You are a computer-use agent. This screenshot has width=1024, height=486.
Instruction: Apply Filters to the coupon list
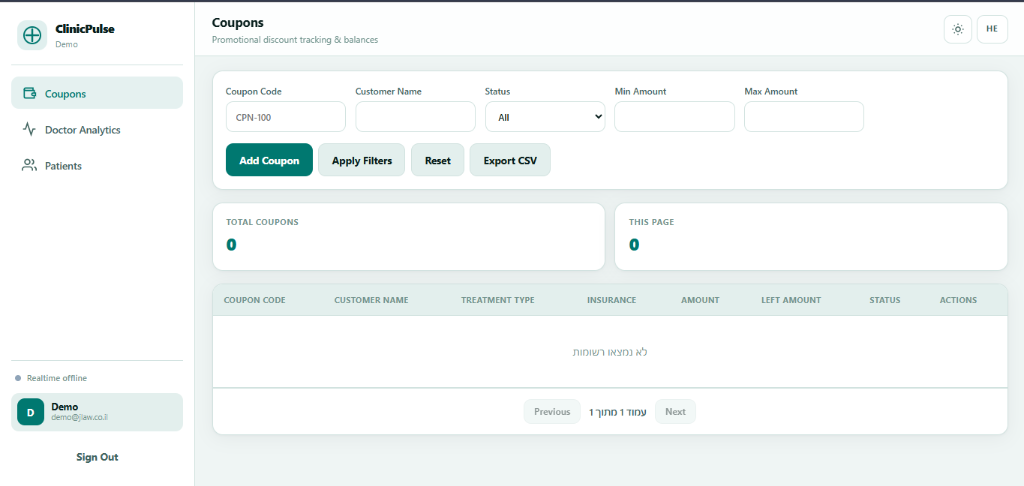[362, 160]
